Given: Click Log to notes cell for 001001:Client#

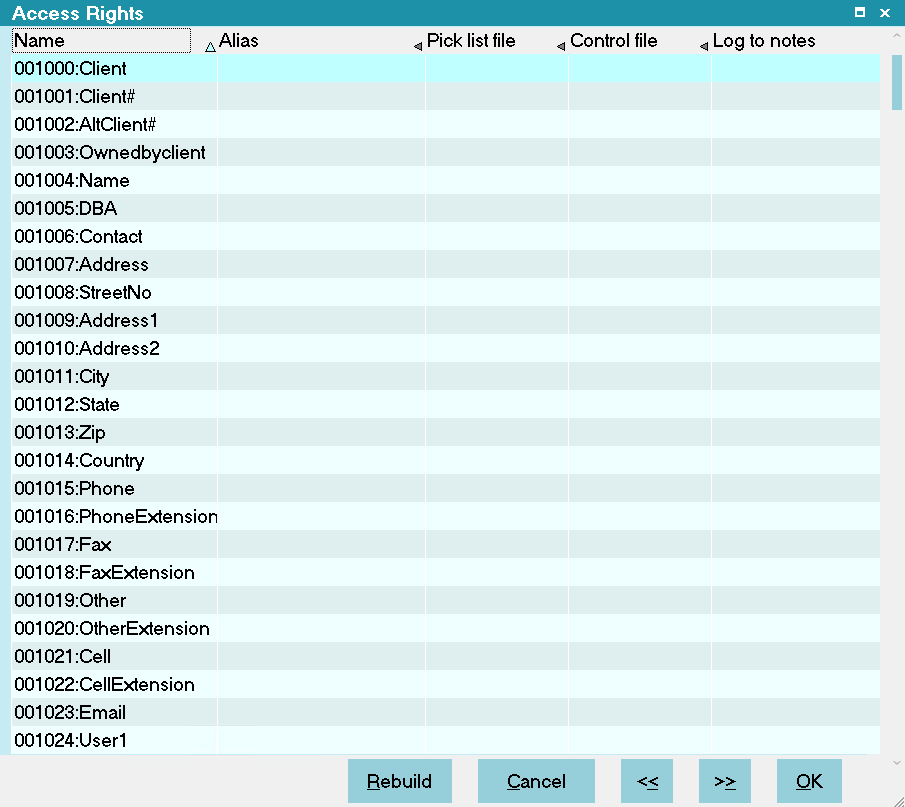Looking at the screenshot, I should [796, 96].
